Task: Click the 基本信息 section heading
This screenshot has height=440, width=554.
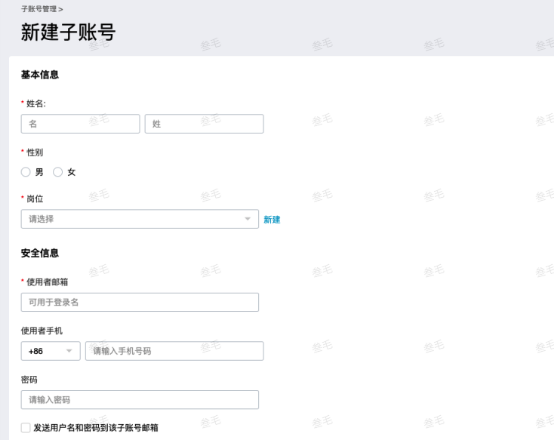Action: click(x=40, y=75)
